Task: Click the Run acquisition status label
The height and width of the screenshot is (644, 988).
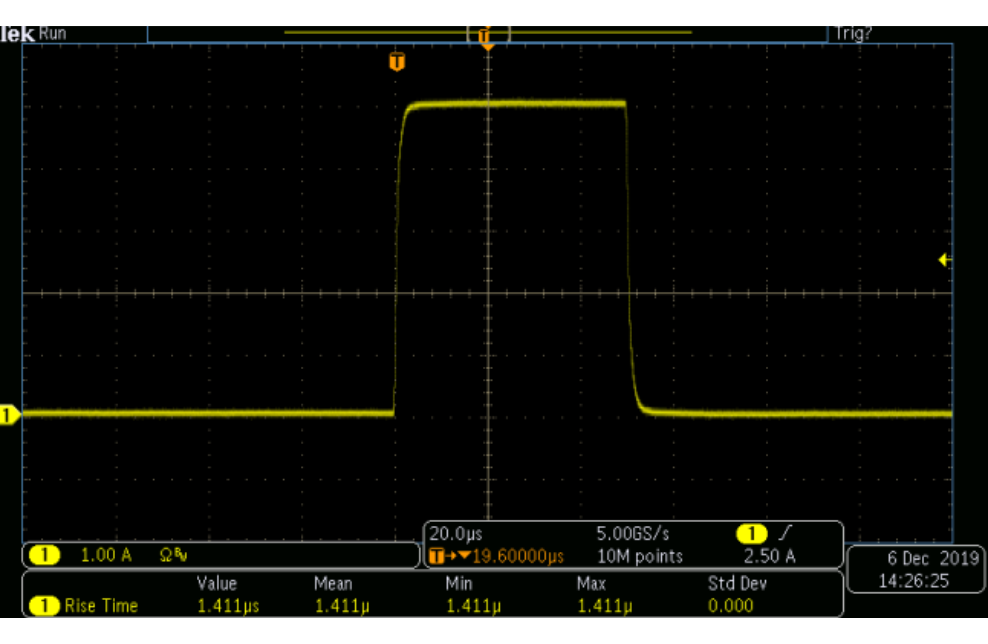Action: pos(52,33)
